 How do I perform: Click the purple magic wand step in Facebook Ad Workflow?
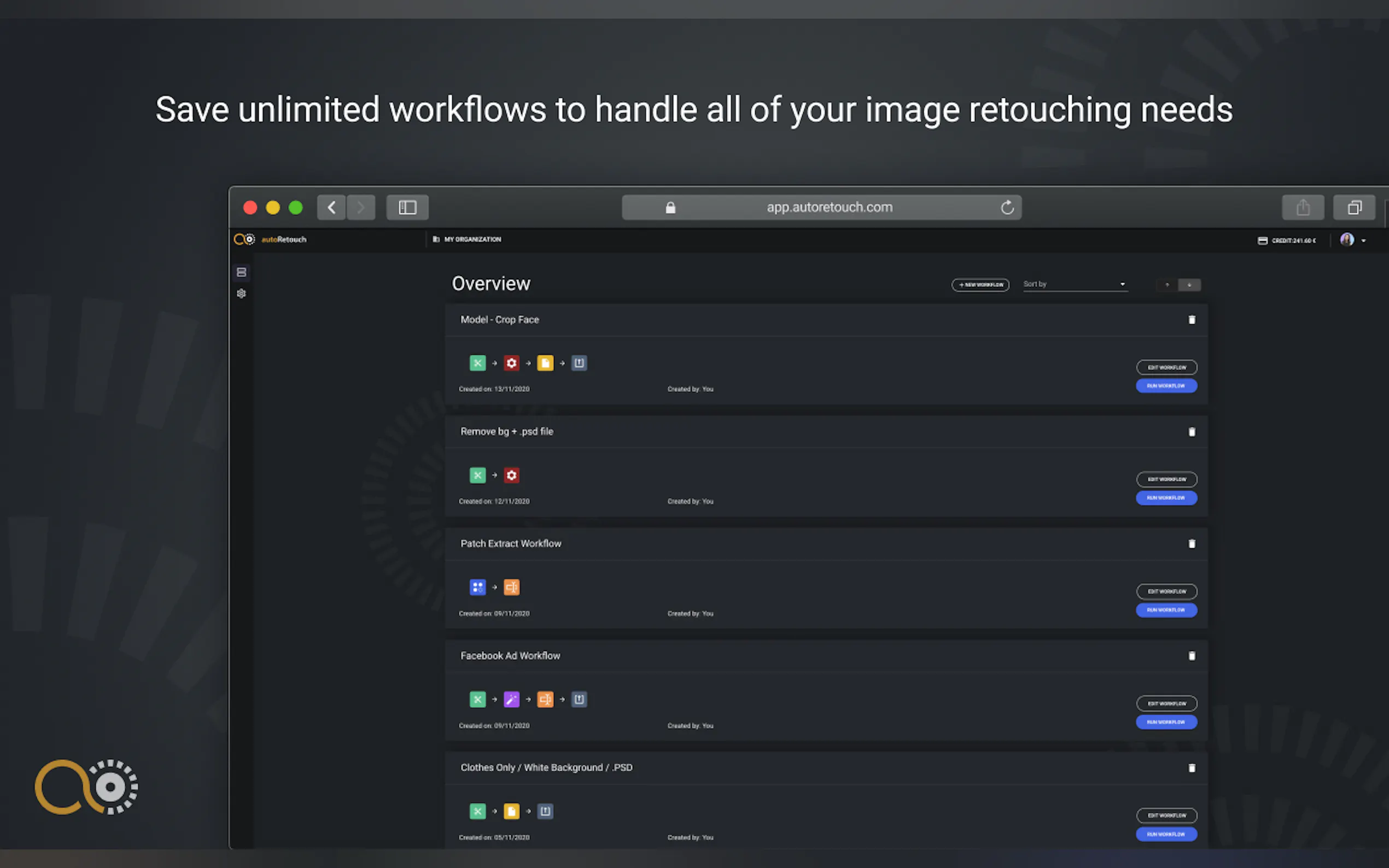coord(511,699)
